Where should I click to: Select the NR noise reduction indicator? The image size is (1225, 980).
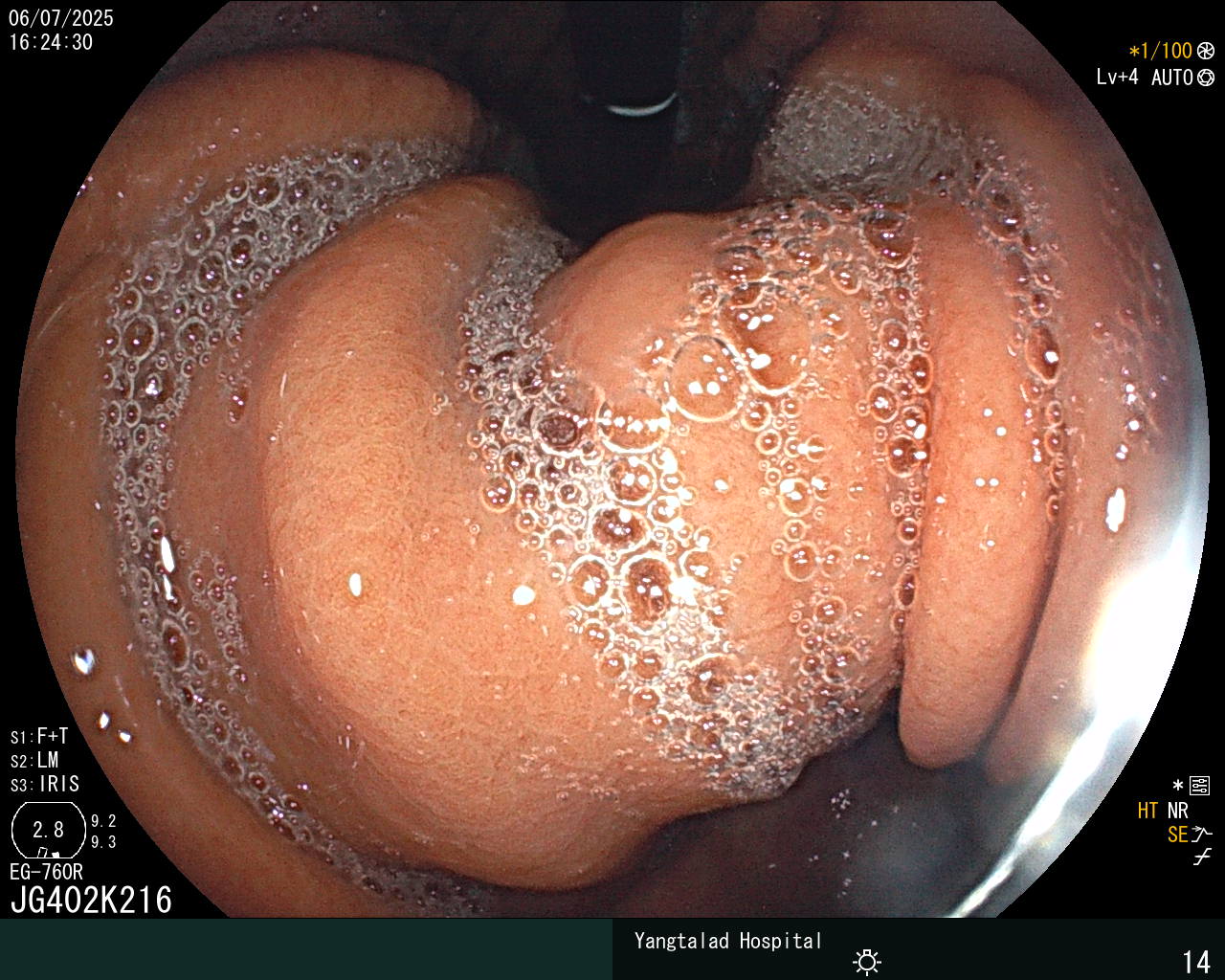[x=1177, y=811]
